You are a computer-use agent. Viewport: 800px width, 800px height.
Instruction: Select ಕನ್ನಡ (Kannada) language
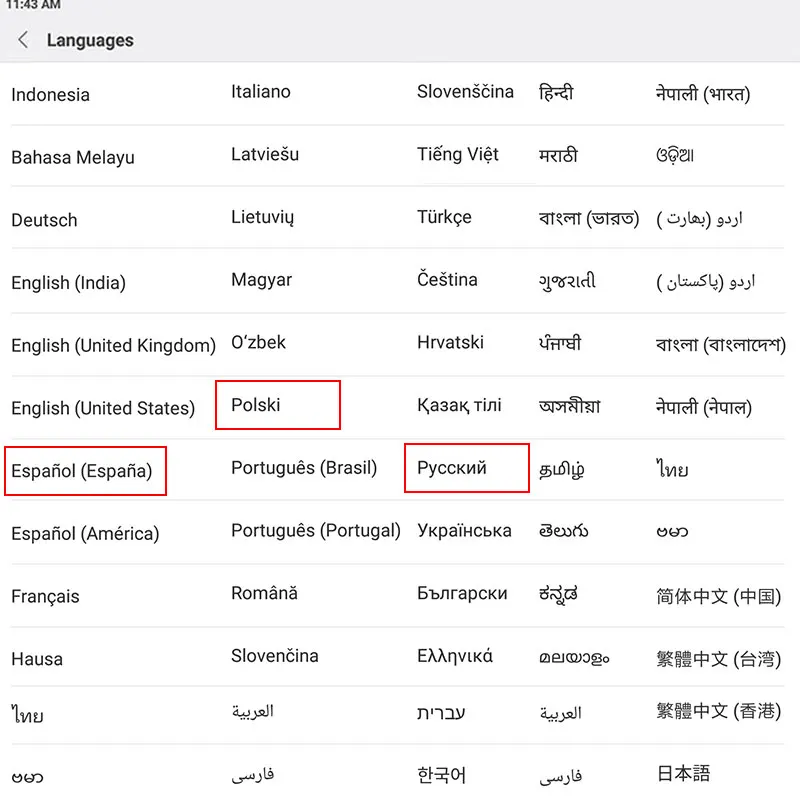tap(558, 595)
